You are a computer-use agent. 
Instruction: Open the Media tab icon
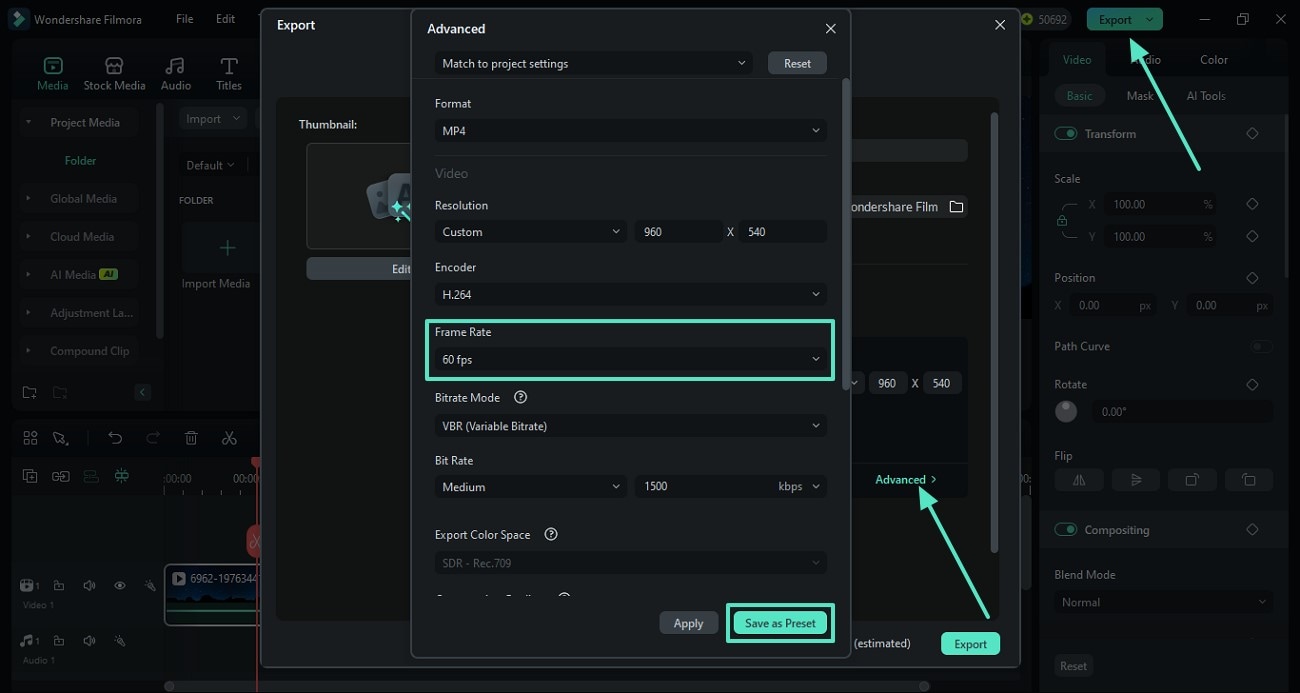52,66
